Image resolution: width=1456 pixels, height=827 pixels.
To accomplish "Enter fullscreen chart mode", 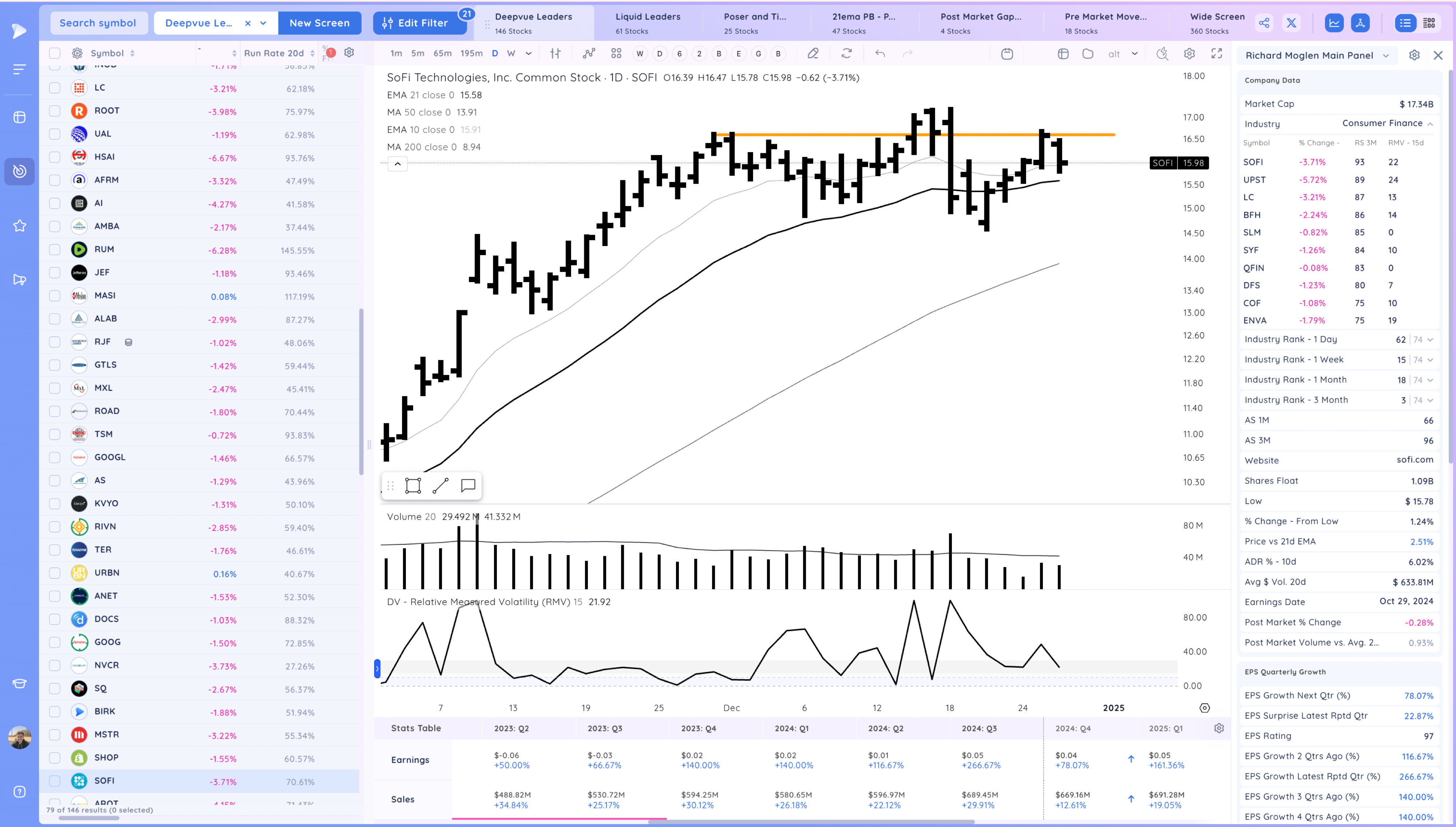I will (x=1216, y=54).
